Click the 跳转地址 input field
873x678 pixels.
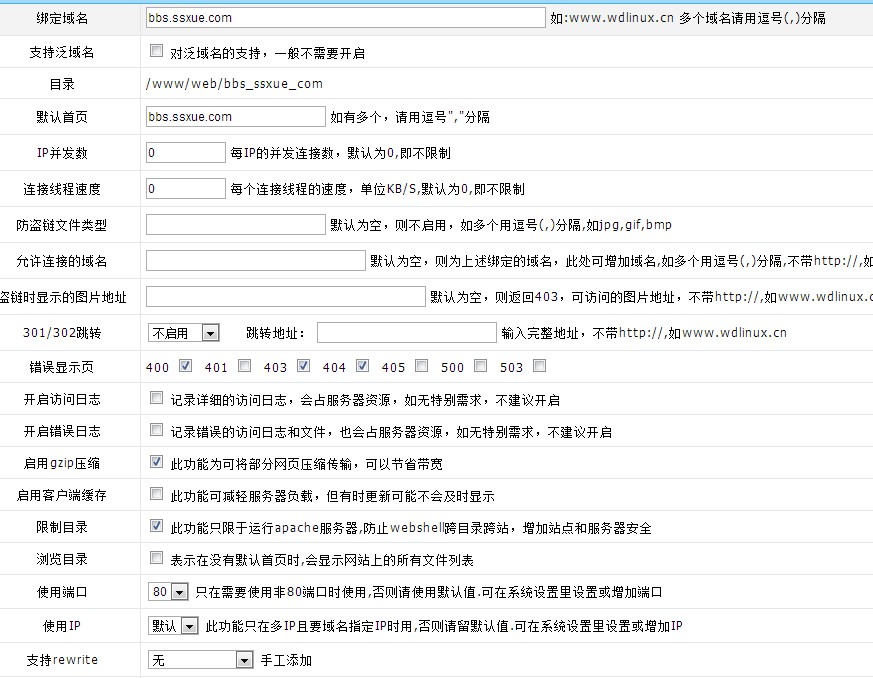coord(406,333)
